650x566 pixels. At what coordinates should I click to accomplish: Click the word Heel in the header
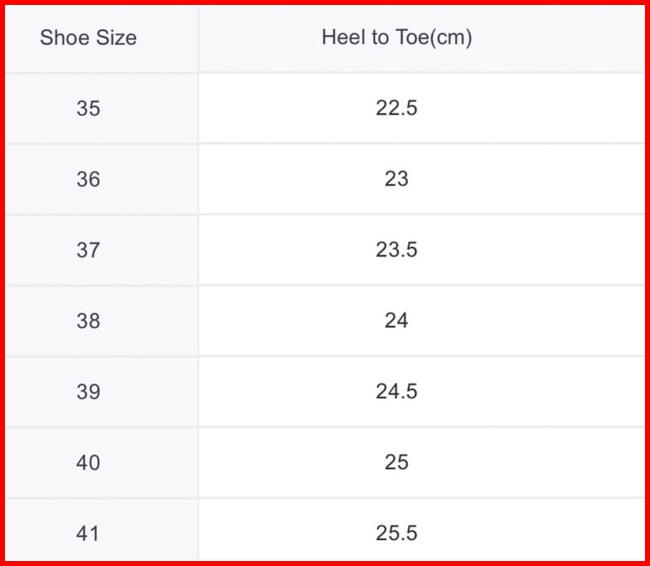pyautogui.click(x=339, y=38)
